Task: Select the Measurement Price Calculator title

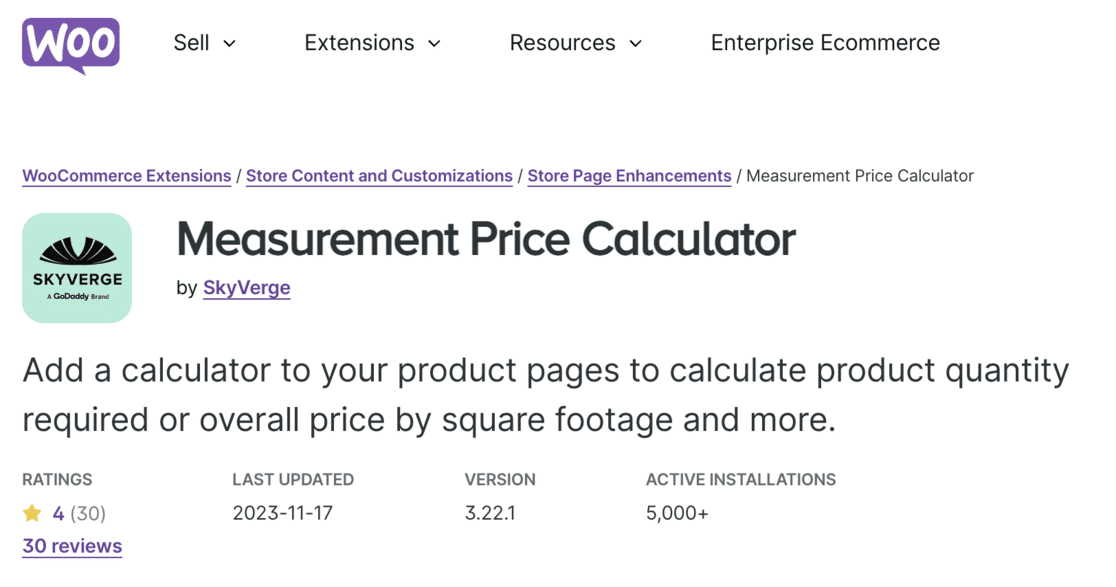Action: click(485, 240)
